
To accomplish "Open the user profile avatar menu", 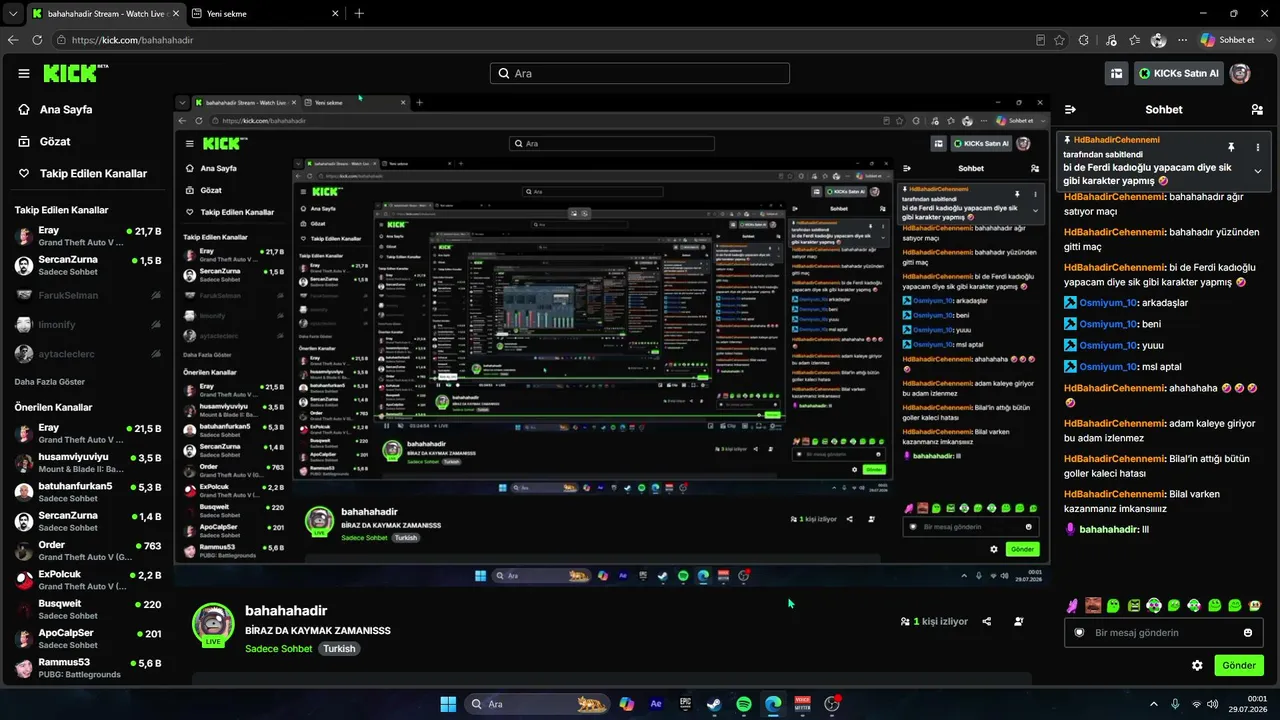I will point(1240,73).
